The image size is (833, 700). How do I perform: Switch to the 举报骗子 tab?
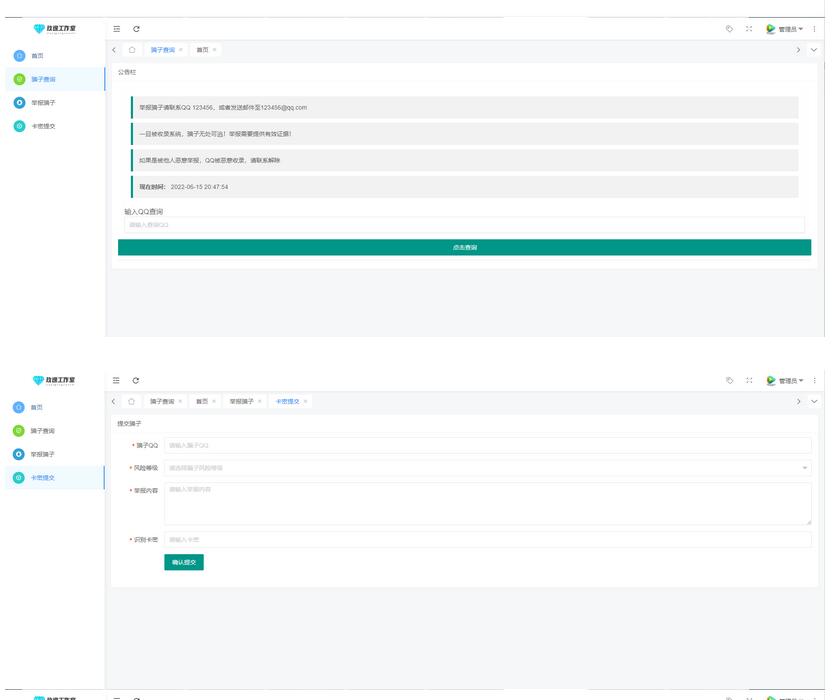(x=241, y=401)
